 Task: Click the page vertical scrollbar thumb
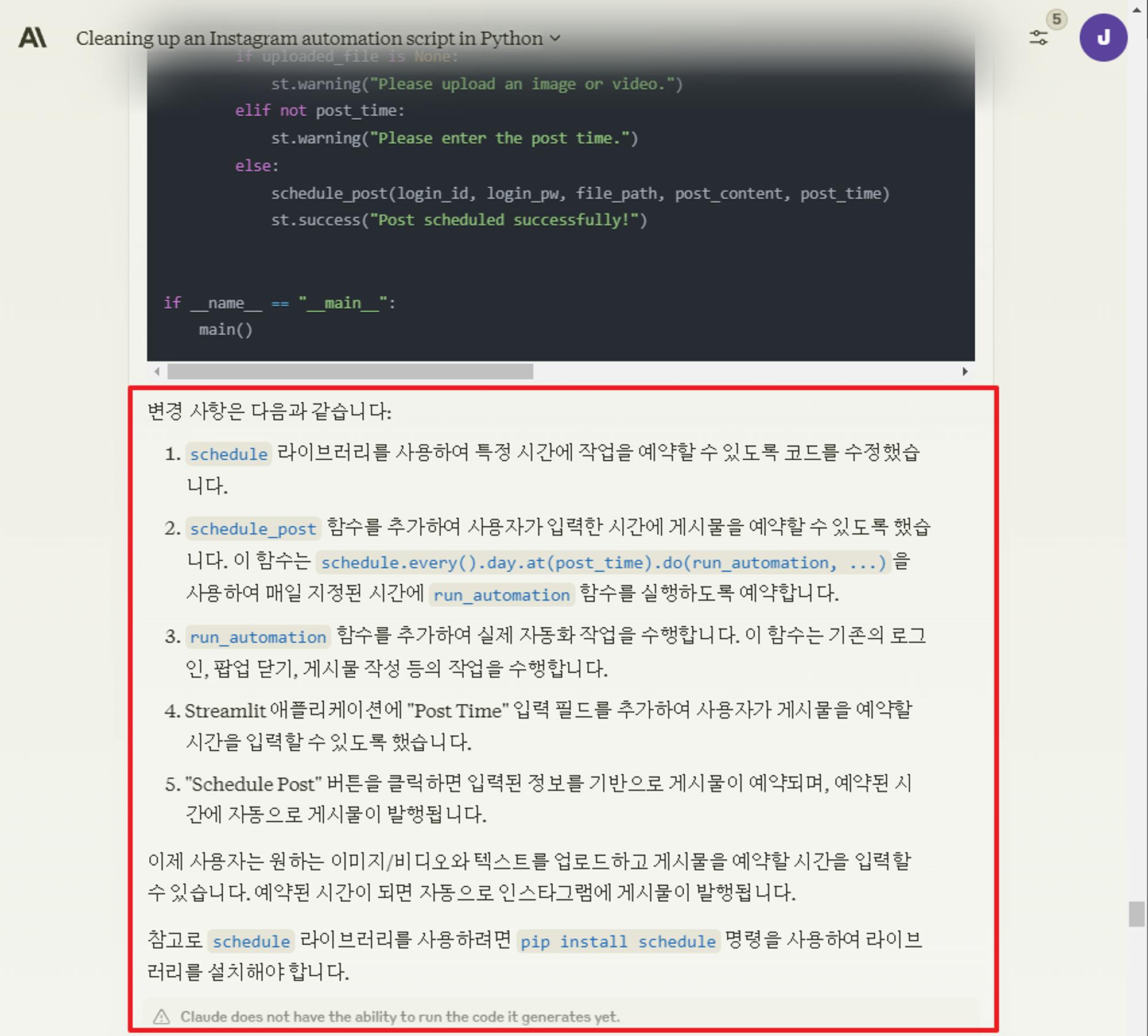click(1137, 914)
